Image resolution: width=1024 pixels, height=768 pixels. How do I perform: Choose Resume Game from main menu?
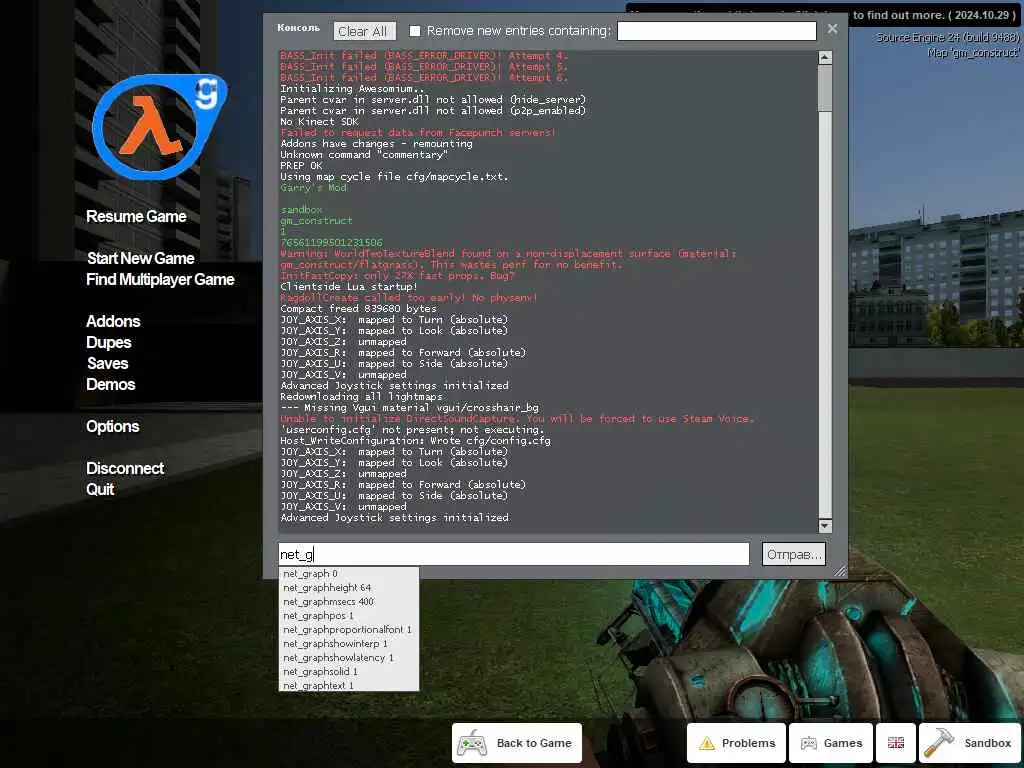136,217
